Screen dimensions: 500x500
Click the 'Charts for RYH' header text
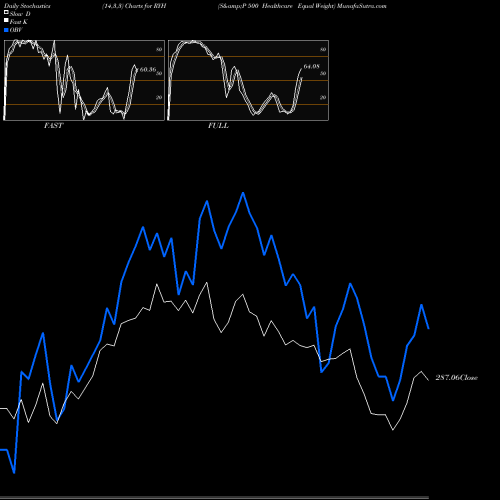click(146, 6)
